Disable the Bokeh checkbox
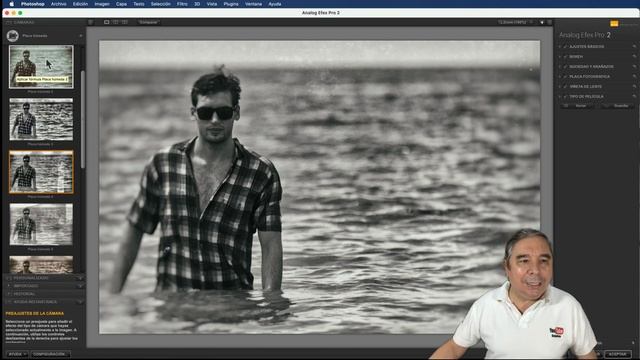This screenshot has width=640, height=360. click(565, 56)
